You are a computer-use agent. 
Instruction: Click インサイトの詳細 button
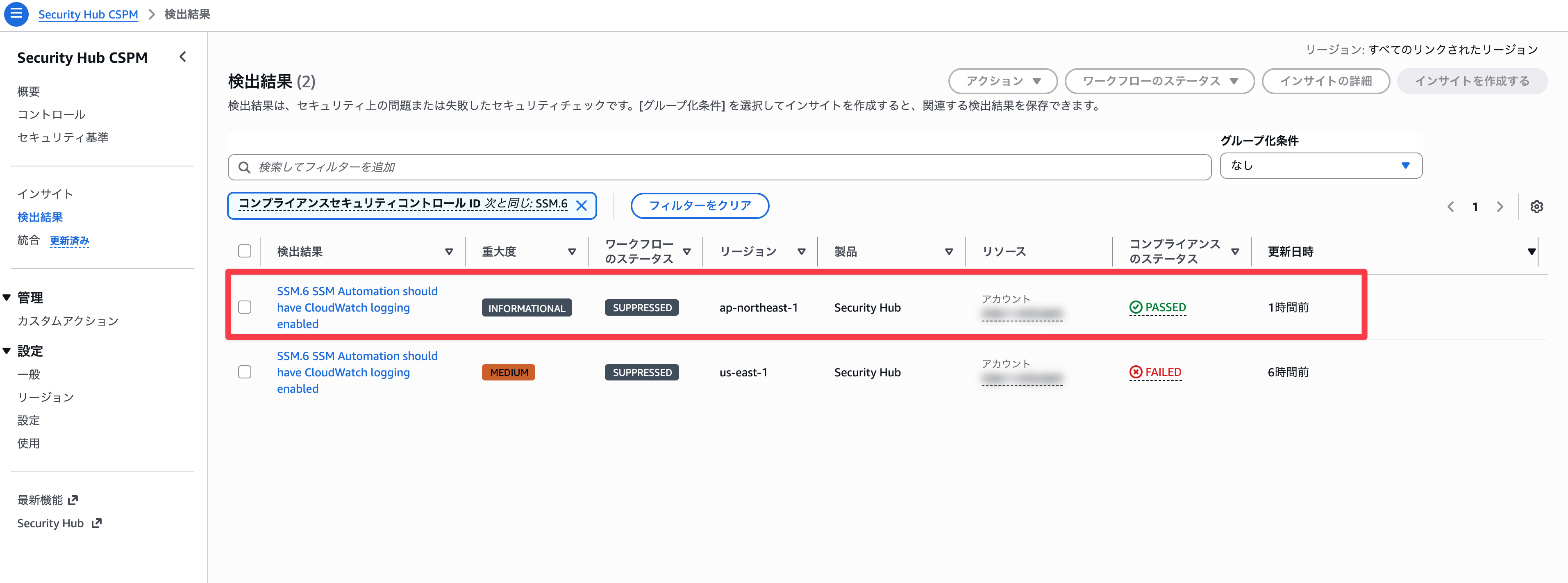1326,81
